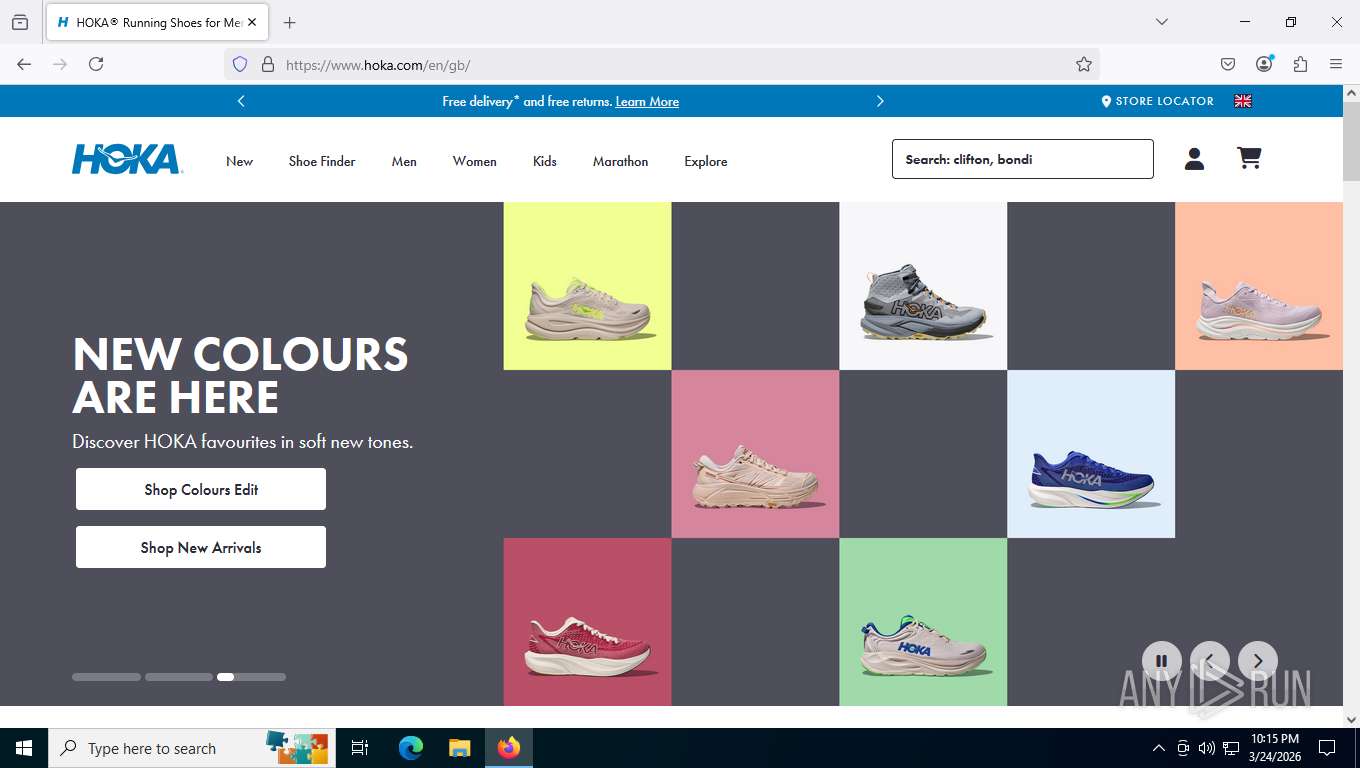
Task: Click the Firefox taskbar icon
Action: tap(509, 748)
